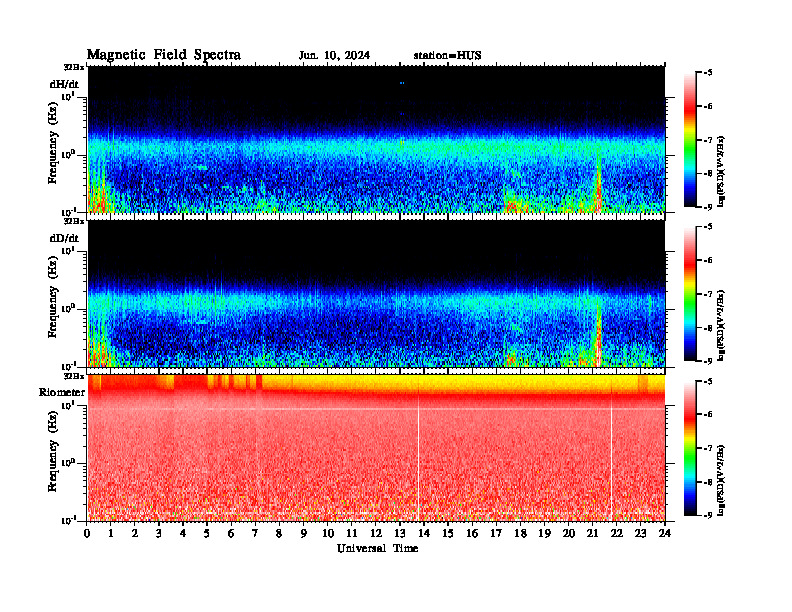The width and height of the screenshot is (792, 612).
Task: Click the Riometer spectrogram plot area
Action: tap(376, 448)
